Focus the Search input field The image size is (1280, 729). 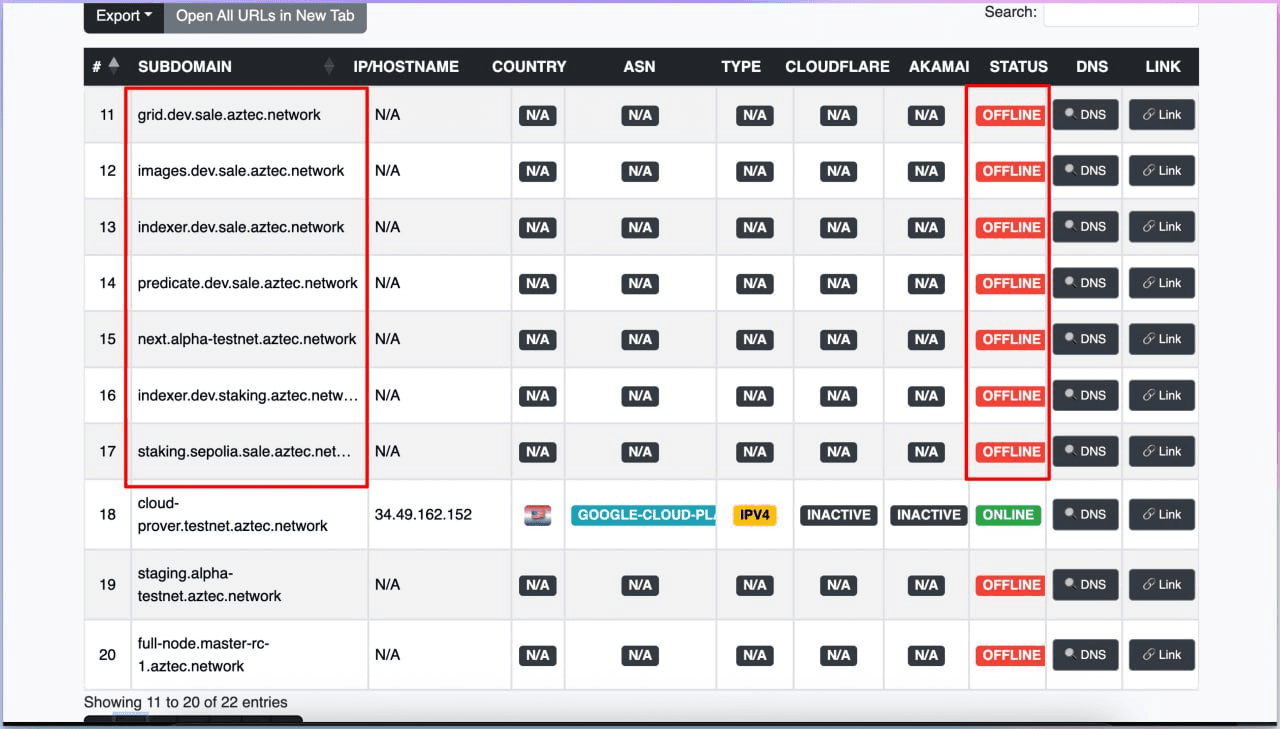click(x=1120, y=13)
